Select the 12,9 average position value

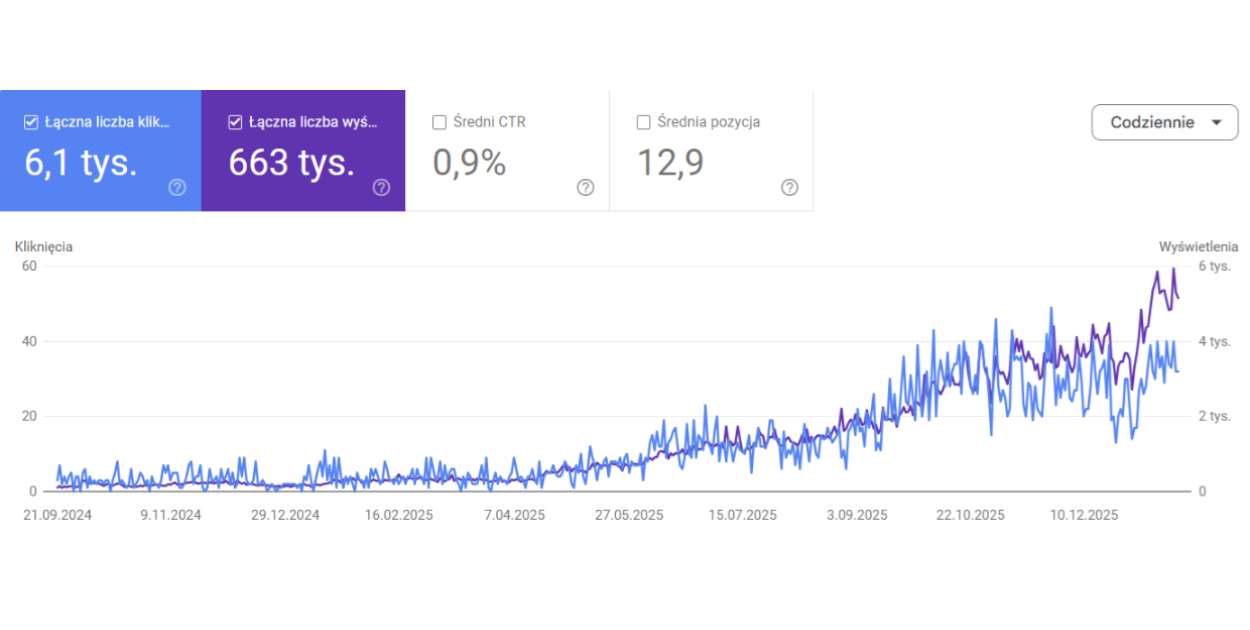click(x=670, y=163)
